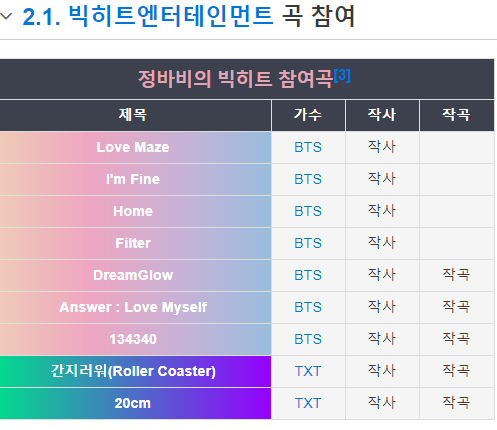Collapse section 2.1 with the chevron

click(6, 16)
